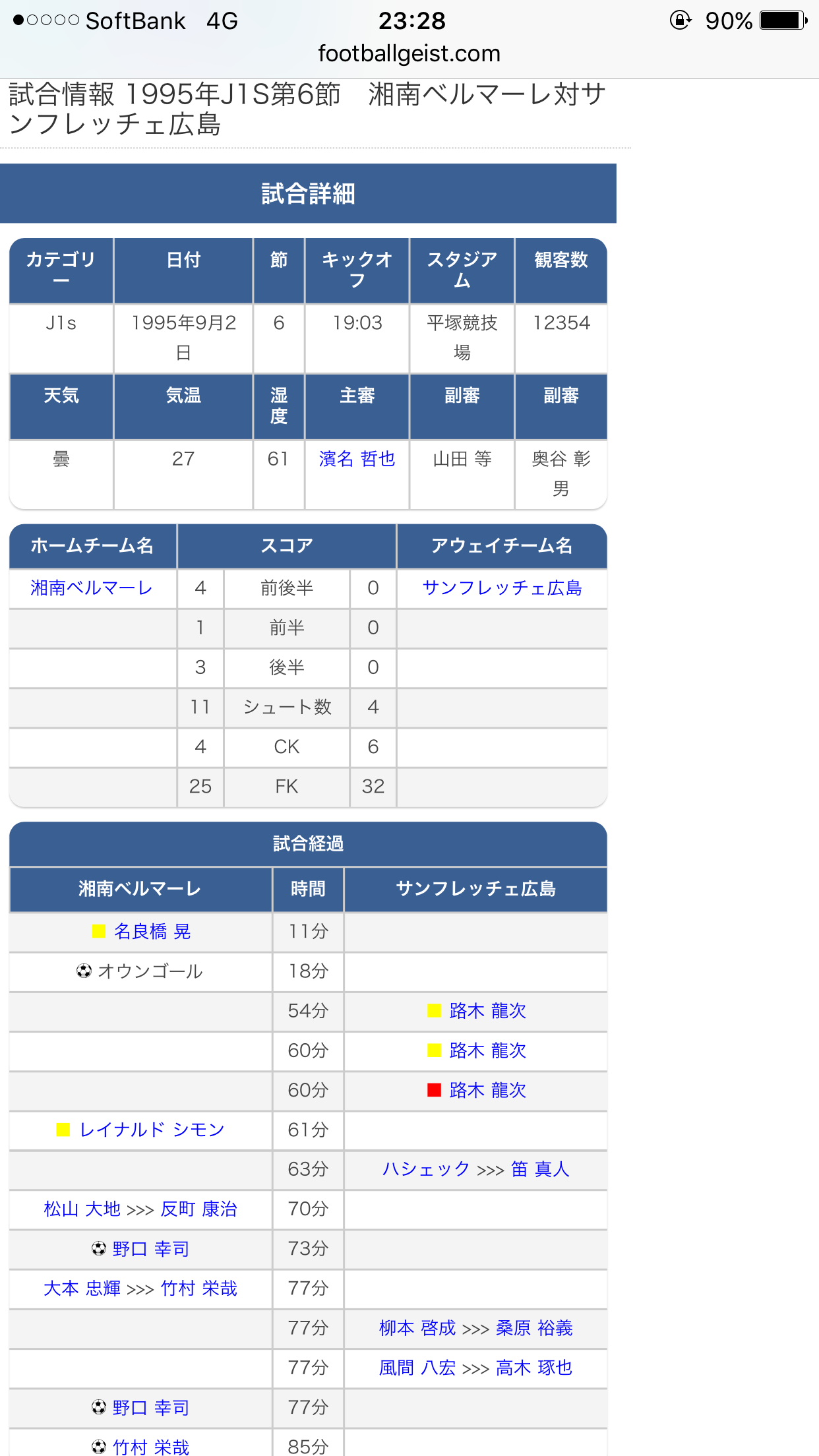
Task: Click goal ball icon at 85分 row
Action: click(99, 1447)
